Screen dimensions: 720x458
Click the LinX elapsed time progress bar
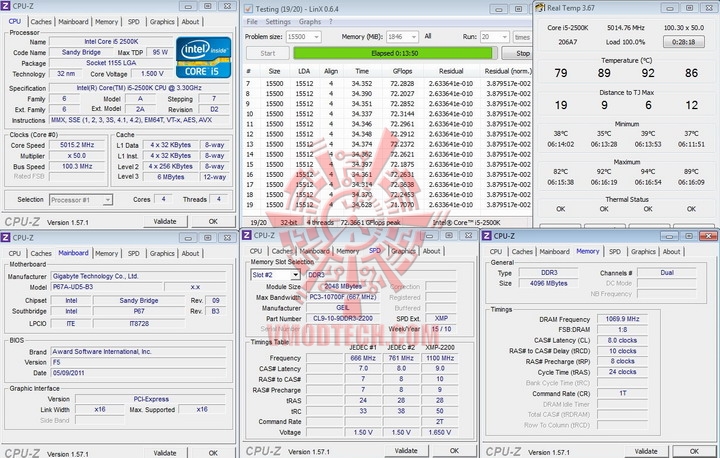(x=395, y=53)
